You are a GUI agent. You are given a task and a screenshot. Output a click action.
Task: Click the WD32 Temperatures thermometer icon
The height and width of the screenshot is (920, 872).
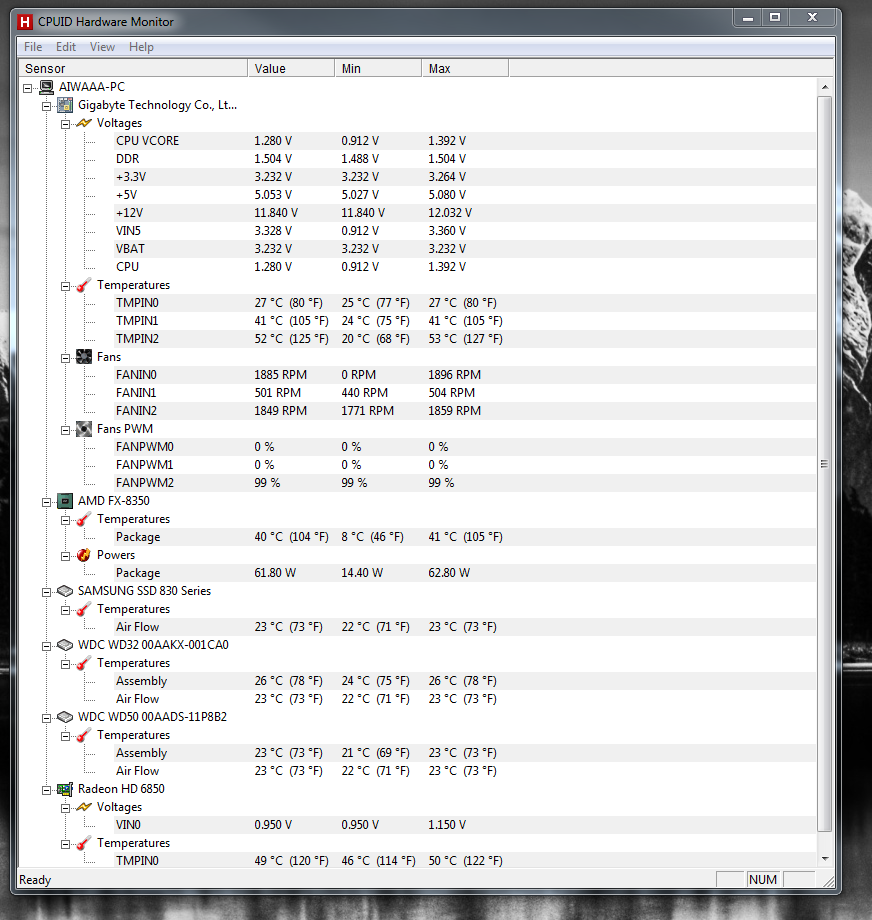pos(84,663)
